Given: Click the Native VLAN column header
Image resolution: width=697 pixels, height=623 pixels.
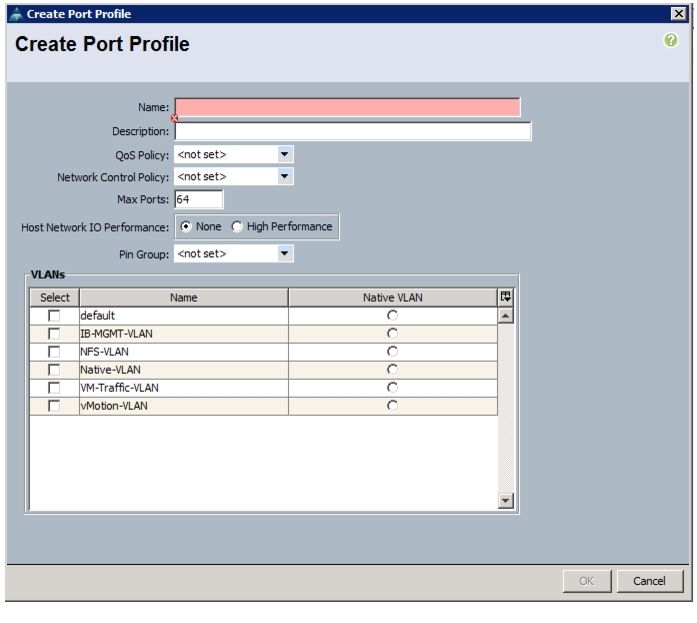Looking at the screenshot, I should point(392,297).
